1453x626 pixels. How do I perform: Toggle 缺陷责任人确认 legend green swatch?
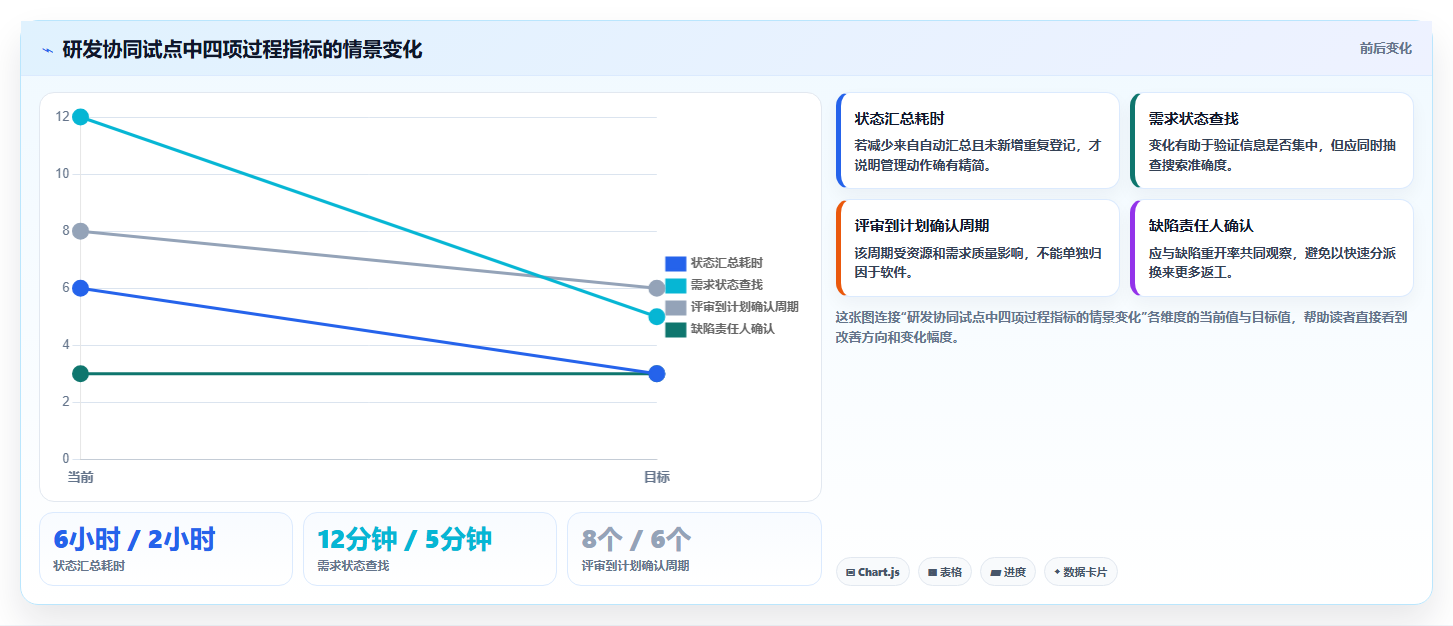pos(675,329)
